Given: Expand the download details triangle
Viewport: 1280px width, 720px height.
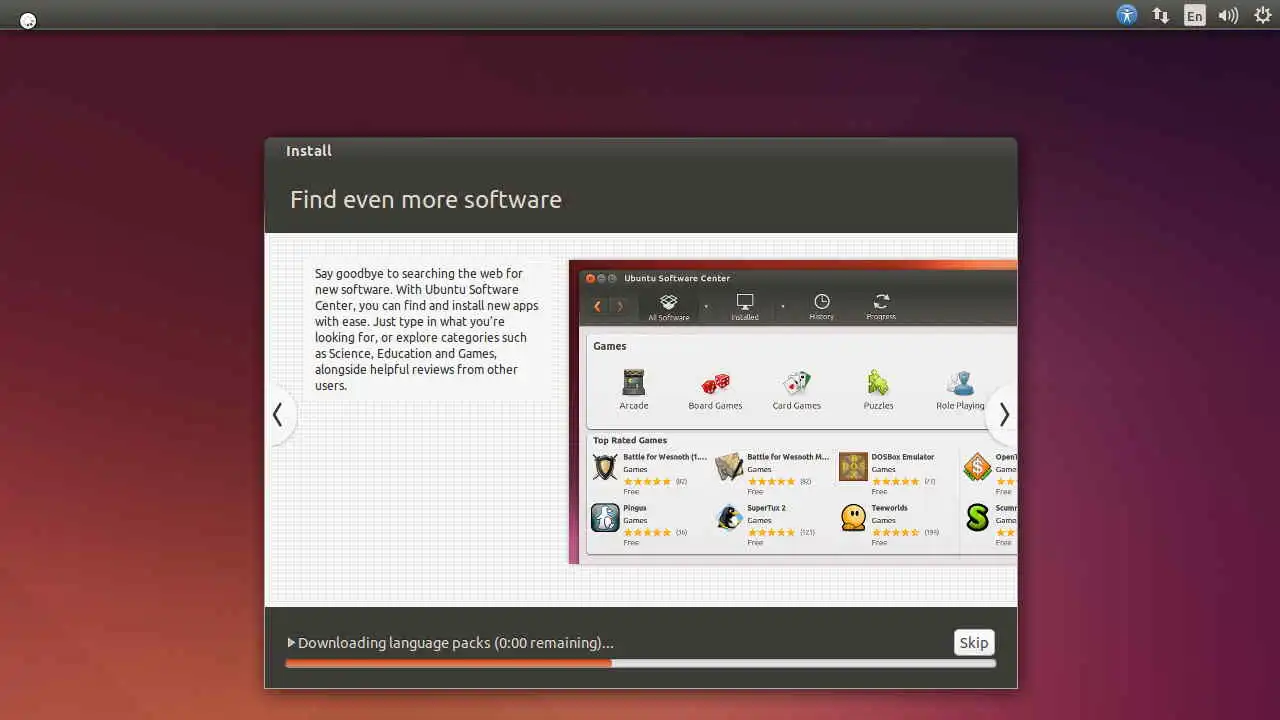Looking at the screenshot, I should coord(291,643).
